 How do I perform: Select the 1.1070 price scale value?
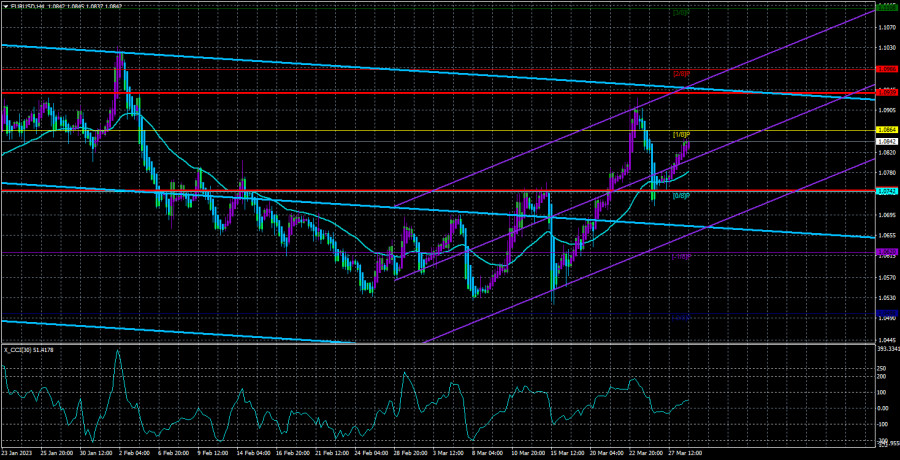(x=887, y=26)
